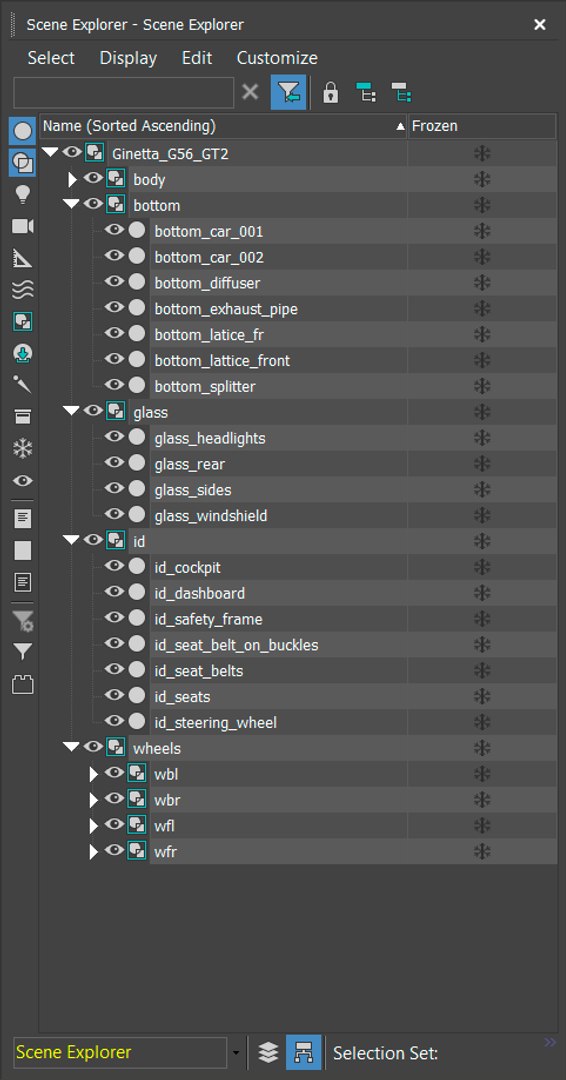Toggle the Display Space Warps filter icon
Screen dimensions: 566x1080
pos(23,291)
